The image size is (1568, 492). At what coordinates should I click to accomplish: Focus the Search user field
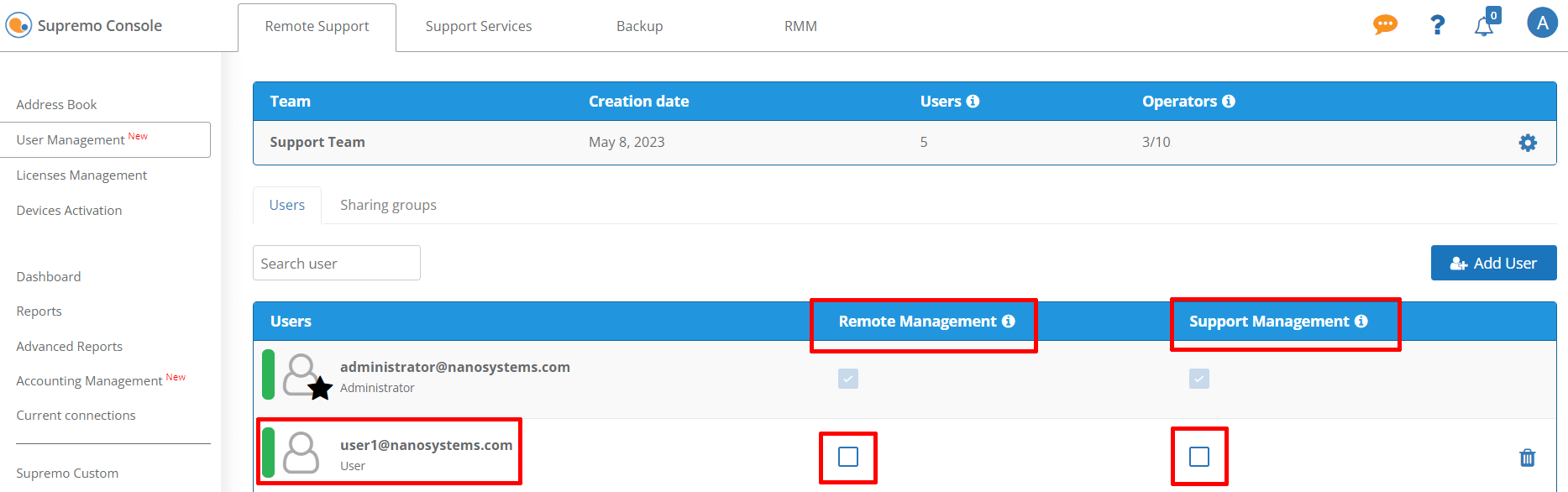pos(336,263)
